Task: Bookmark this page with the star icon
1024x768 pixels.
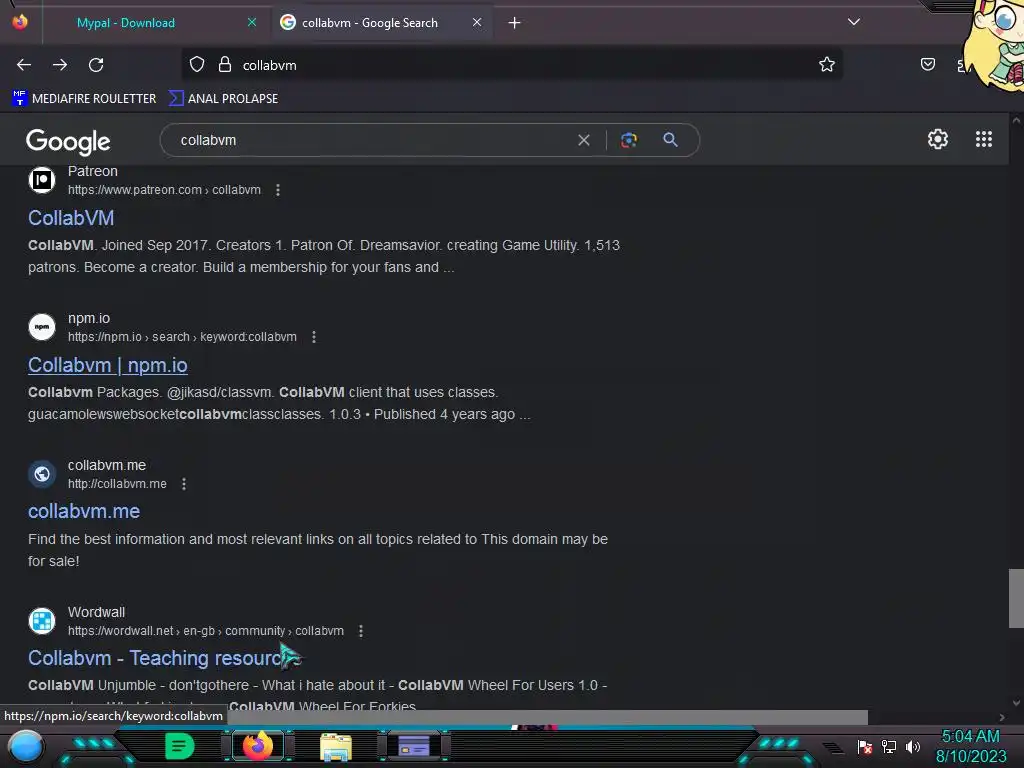Action: [827, 65]
